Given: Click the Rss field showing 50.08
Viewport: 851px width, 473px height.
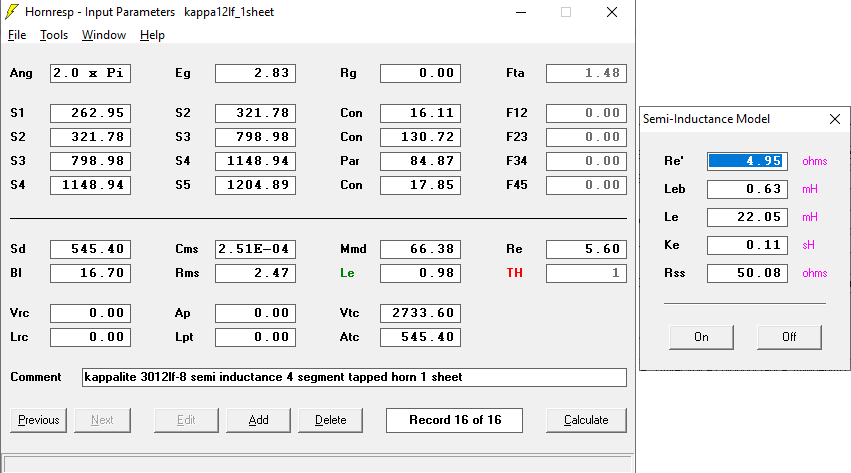Looking at the screenshot, I should (747, 273).
